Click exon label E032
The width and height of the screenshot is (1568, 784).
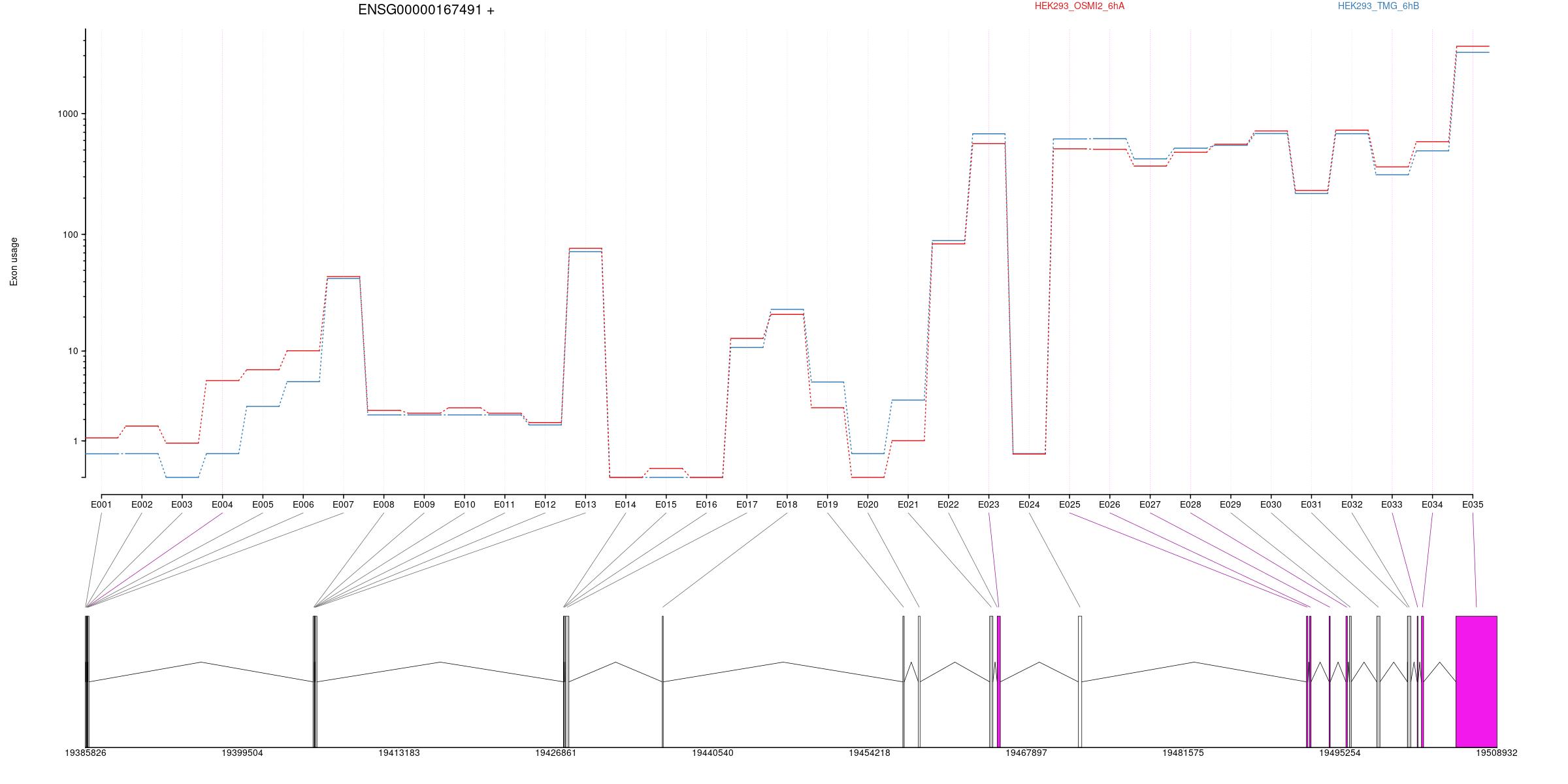1352,504
